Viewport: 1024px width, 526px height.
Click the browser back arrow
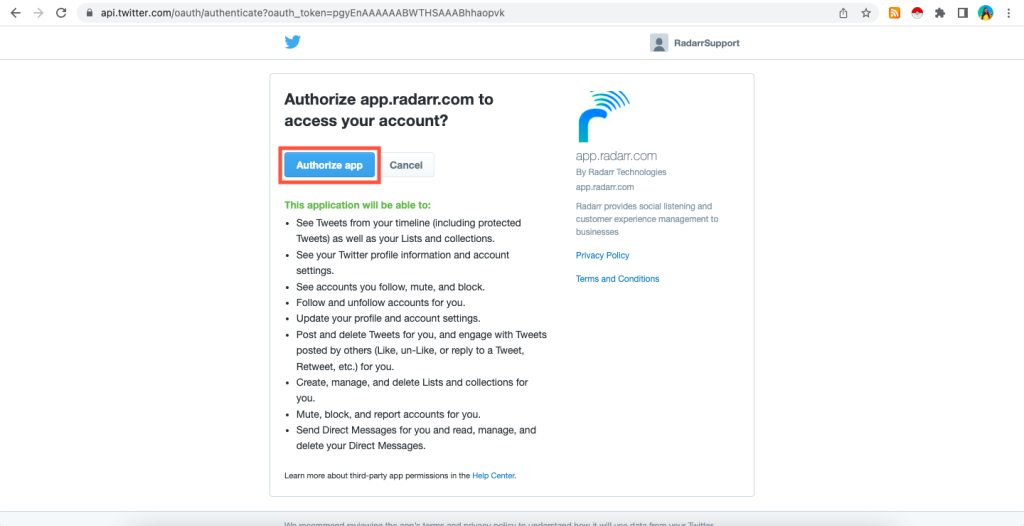coord(15,13)
